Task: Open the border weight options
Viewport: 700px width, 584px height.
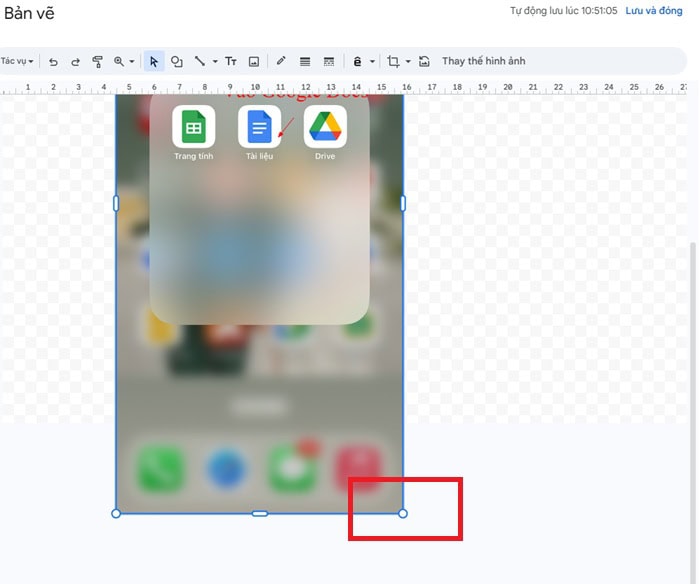Action: [305, 62]
